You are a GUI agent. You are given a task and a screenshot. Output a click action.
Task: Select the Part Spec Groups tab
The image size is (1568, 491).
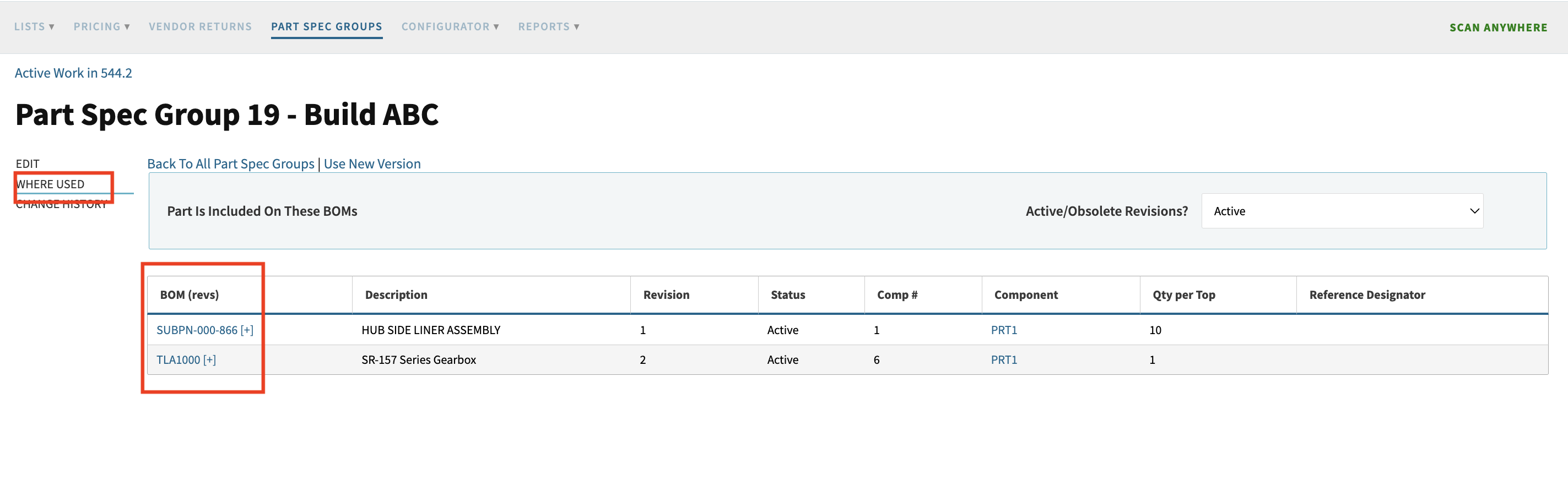point(326,27)
